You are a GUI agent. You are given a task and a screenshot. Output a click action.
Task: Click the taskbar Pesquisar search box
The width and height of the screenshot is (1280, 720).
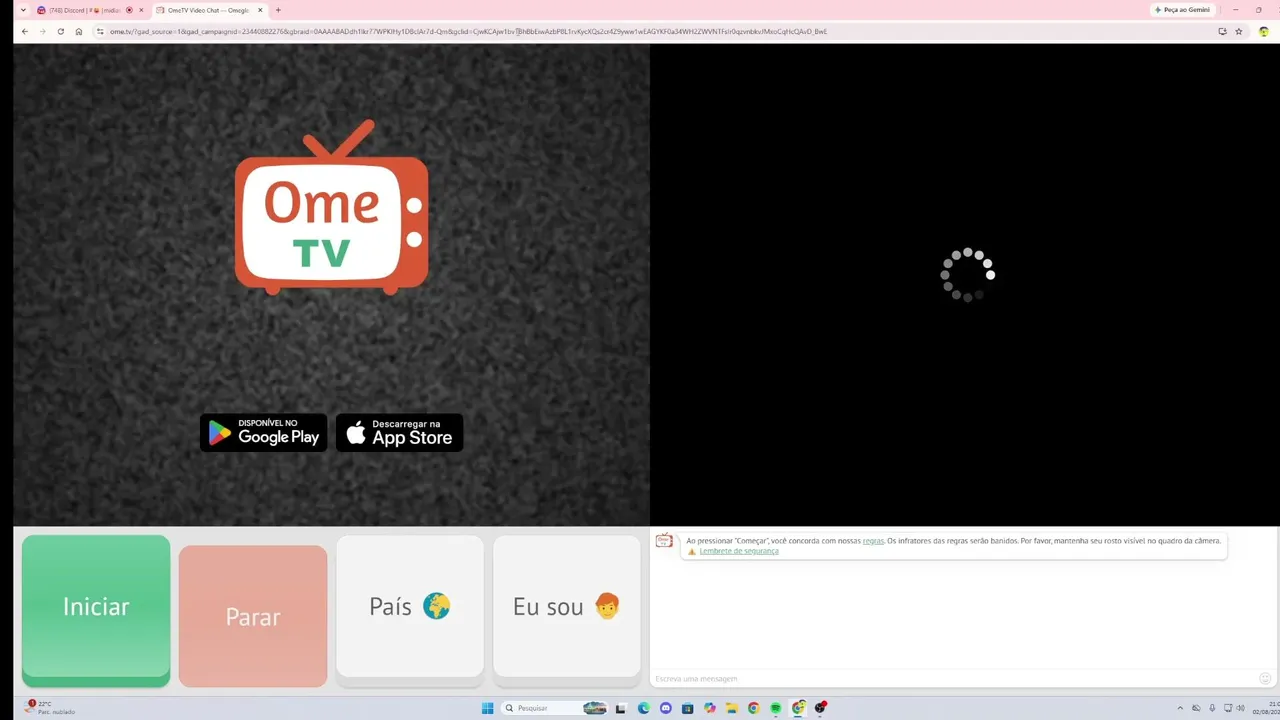[x=555, y=708]
